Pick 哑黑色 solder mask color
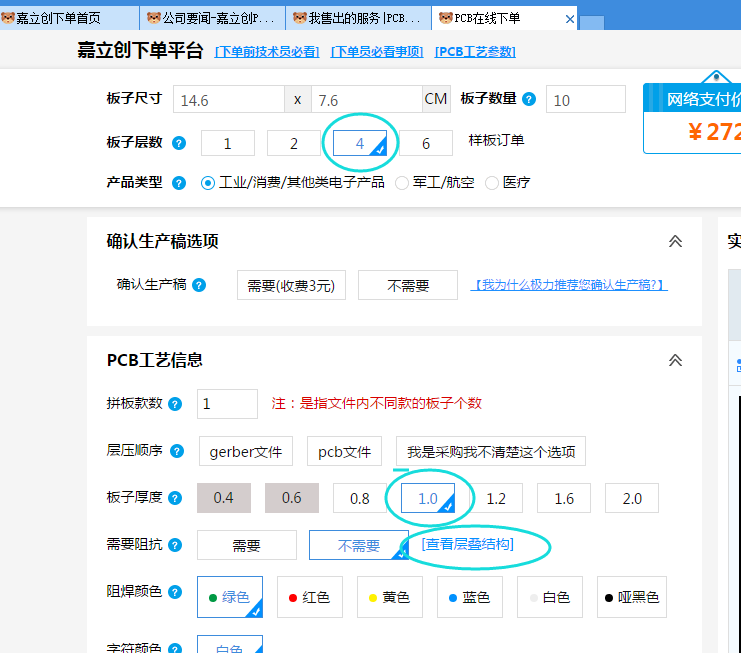This screenshot has width=741, height=653. pyautogui.click(x=632, y=597)
